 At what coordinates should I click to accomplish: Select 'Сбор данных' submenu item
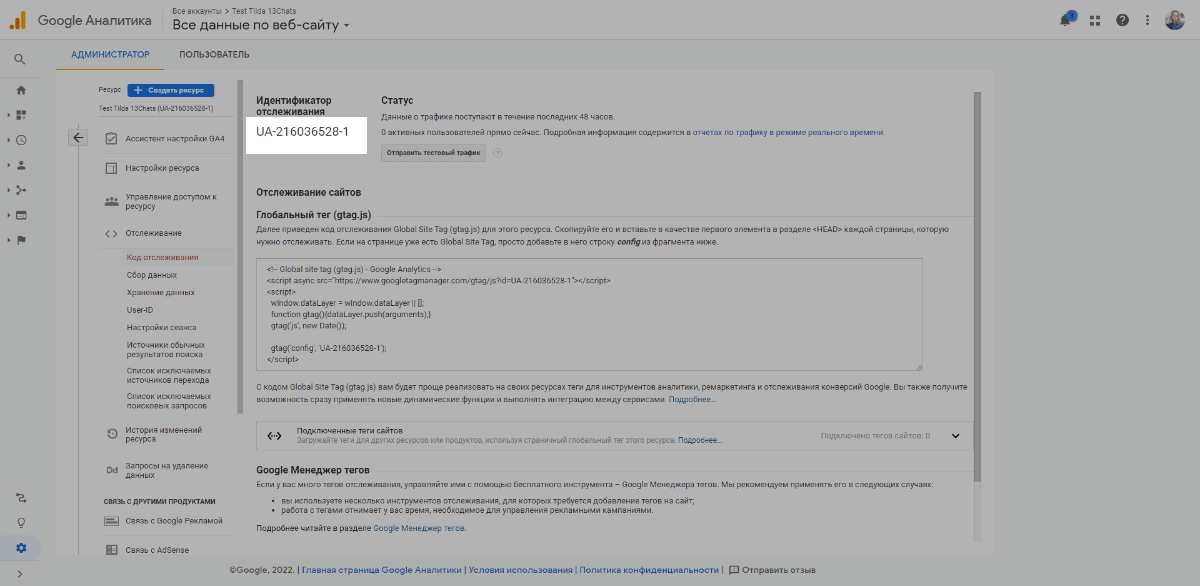click(152, 274)
